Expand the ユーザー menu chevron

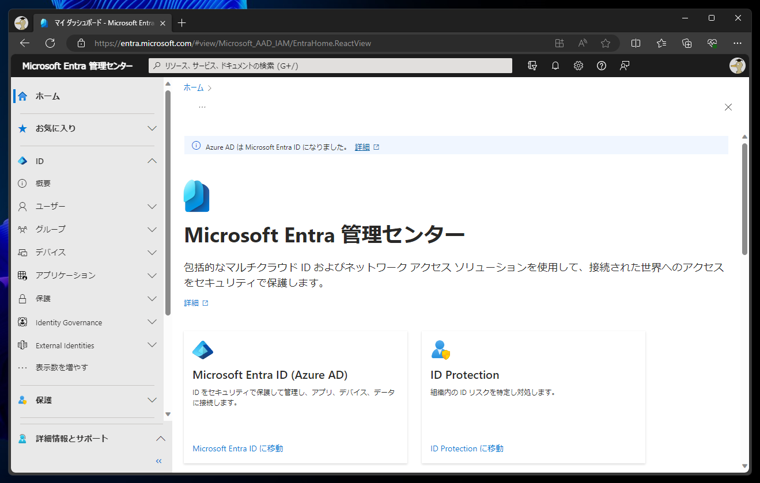click(x=152, y=206)
